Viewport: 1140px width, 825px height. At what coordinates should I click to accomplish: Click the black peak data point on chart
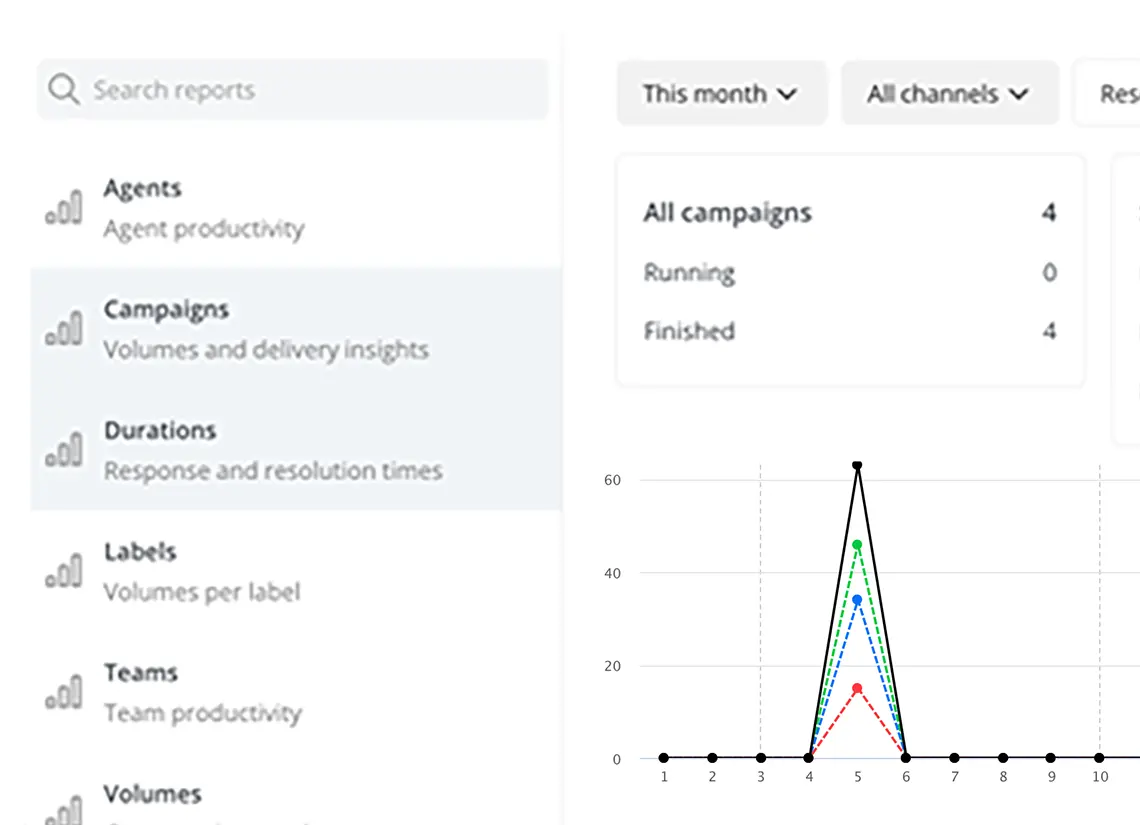857,465
